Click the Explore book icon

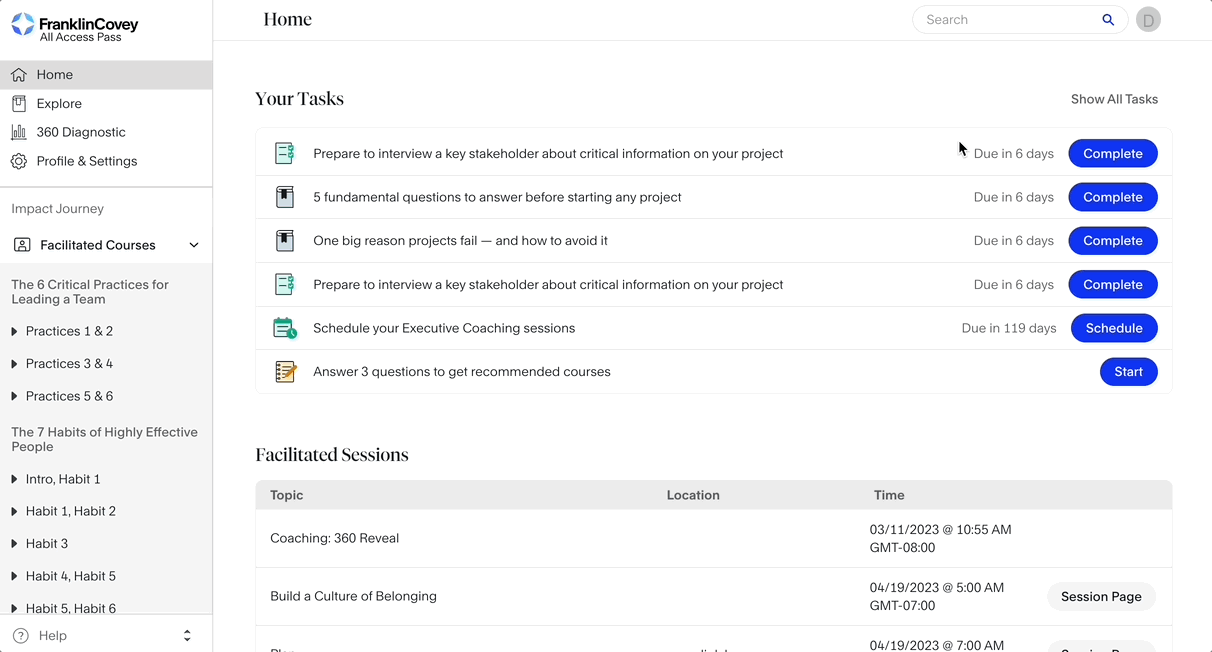pyautogui.click(x=19, y=103)
